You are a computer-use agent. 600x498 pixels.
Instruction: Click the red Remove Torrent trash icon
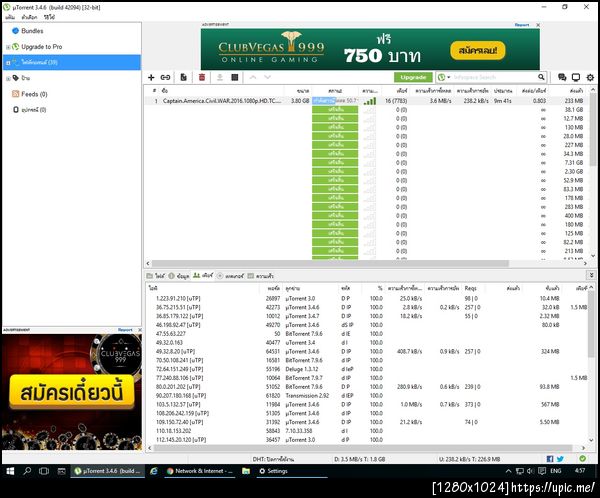(x=202, y=77)
